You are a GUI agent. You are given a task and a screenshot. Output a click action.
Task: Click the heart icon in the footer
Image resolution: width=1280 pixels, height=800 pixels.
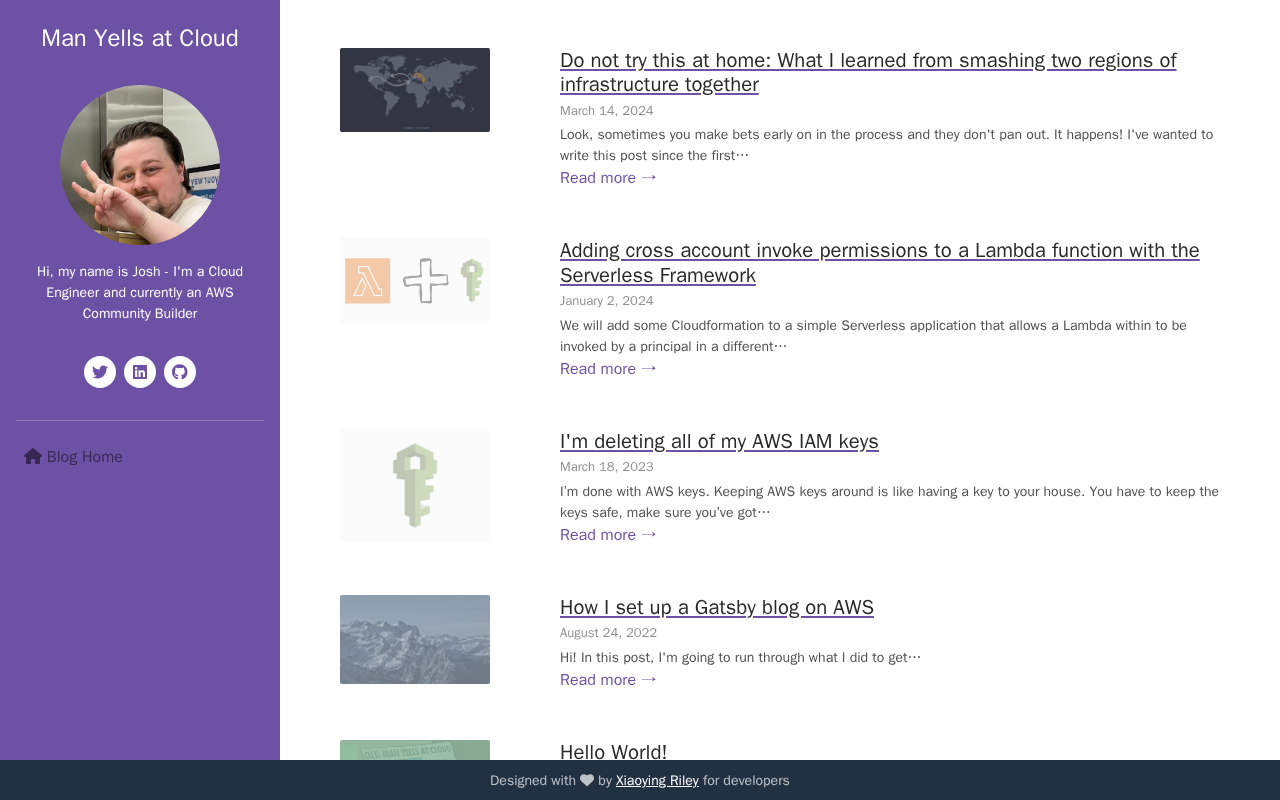click(x=587, y=780)
